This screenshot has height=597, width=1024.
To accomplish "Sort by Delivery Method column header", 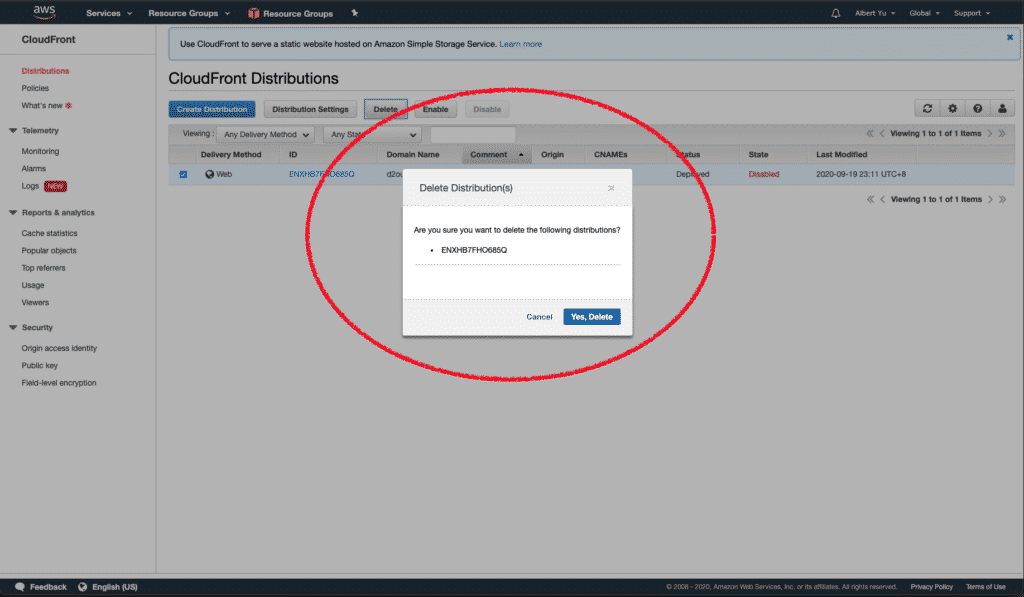I will [x=231, y=155].
